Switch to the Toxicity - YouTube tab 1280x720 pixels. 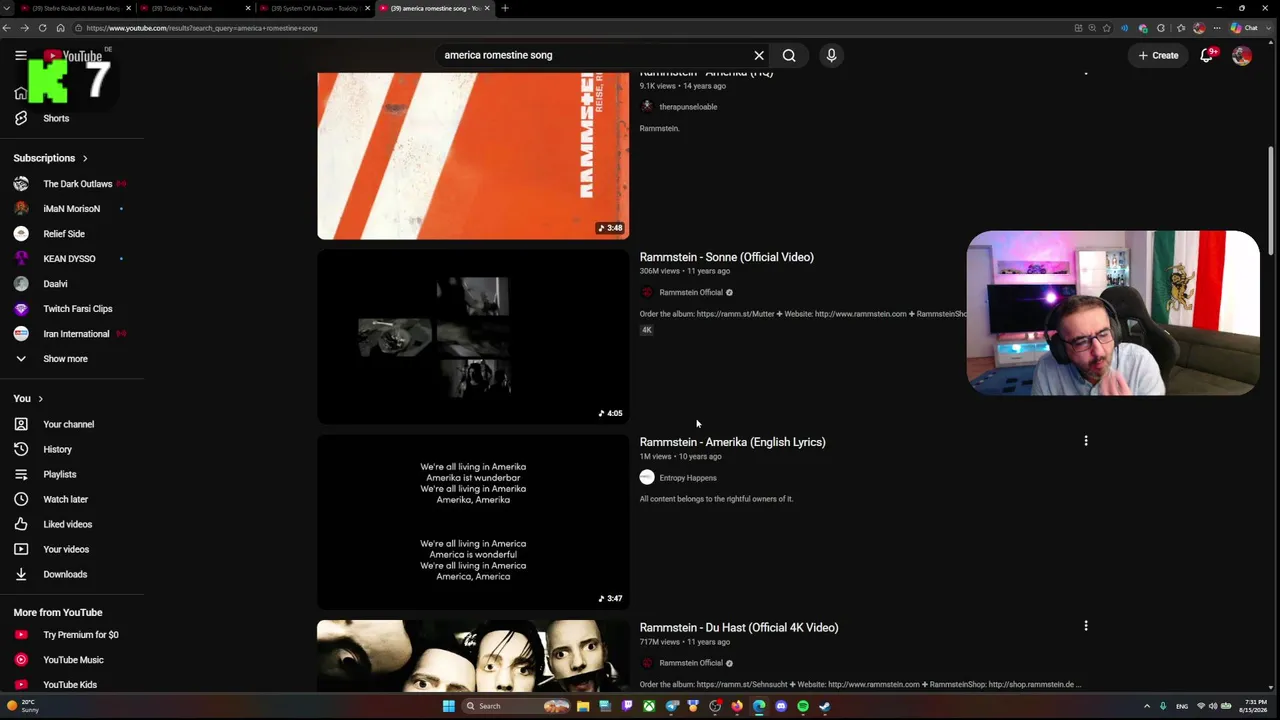(195, 8)
